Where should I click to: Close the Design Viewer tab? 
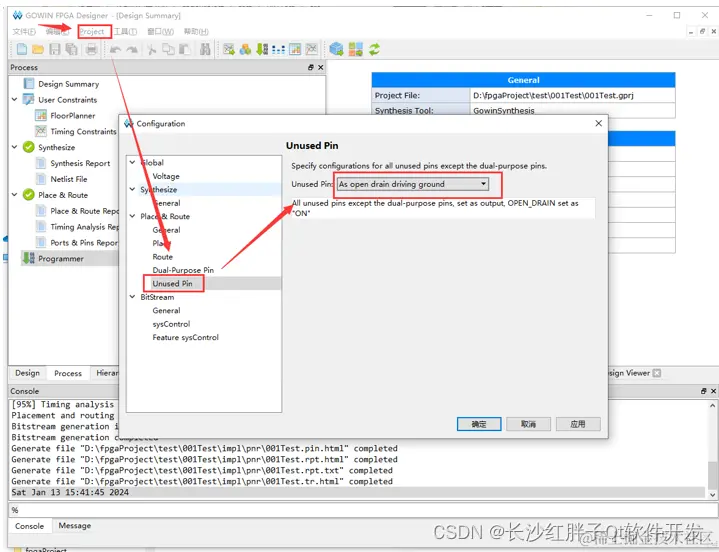click(657, 373)
